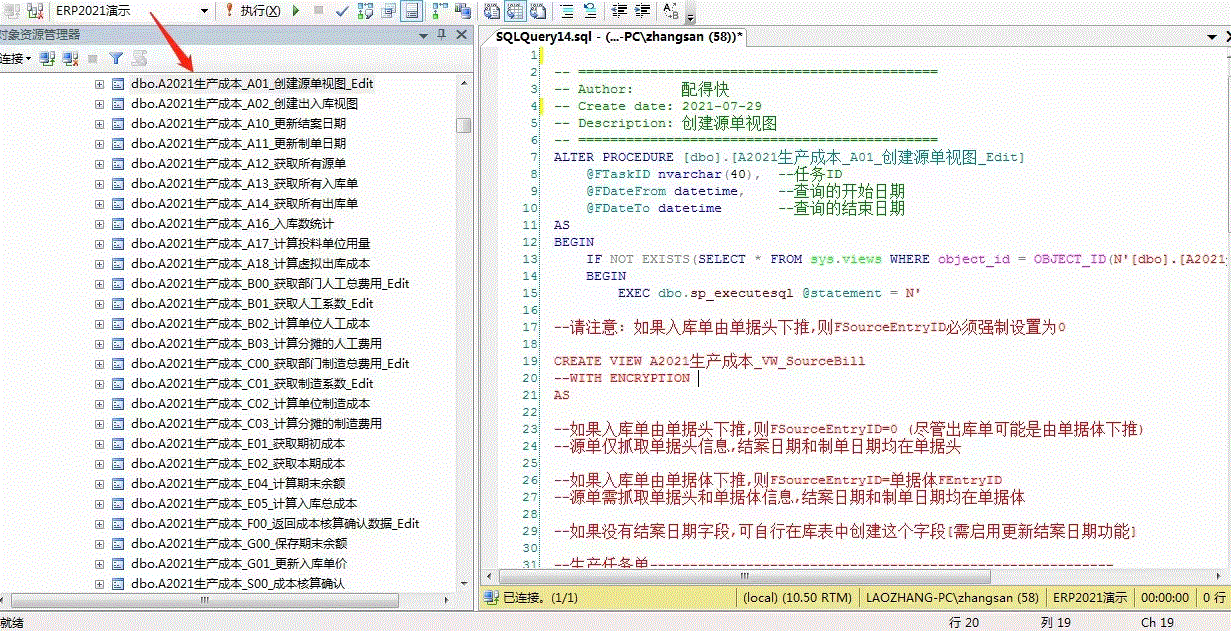Screen dimensions: 1231x631
Task: Increase the indent of selected lines
Action: point(642,10)
